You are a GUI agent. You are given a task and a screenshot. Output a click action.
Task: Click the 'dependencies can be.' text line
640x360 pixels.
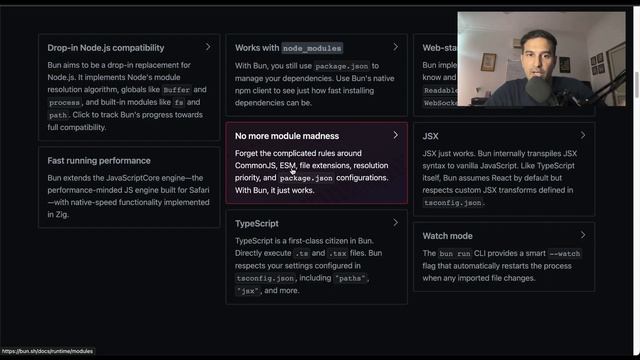[x=273, y=103]
